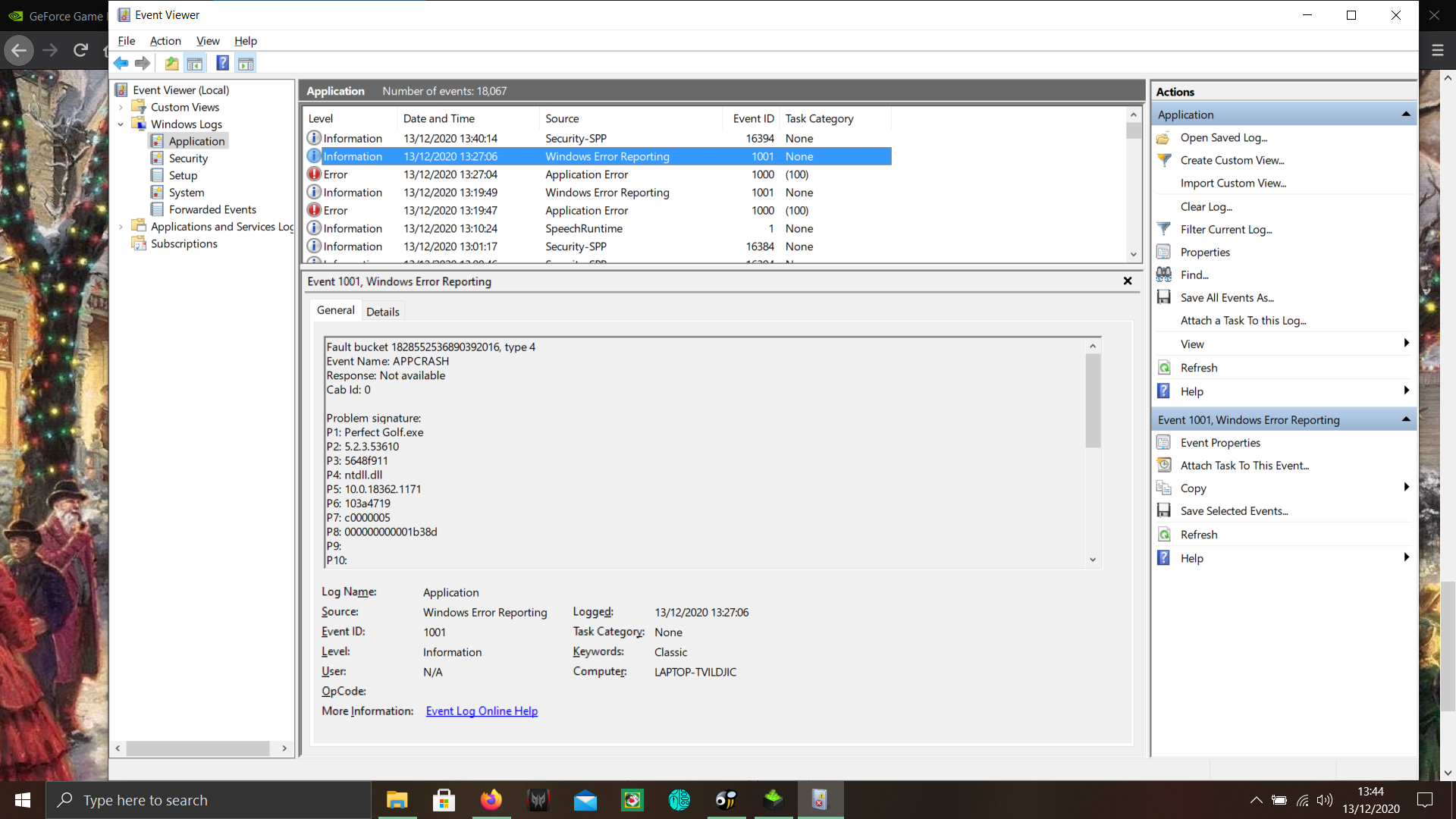Click the Find binoculars icon
This screenshot has height=819, width=1456.
1164,275
